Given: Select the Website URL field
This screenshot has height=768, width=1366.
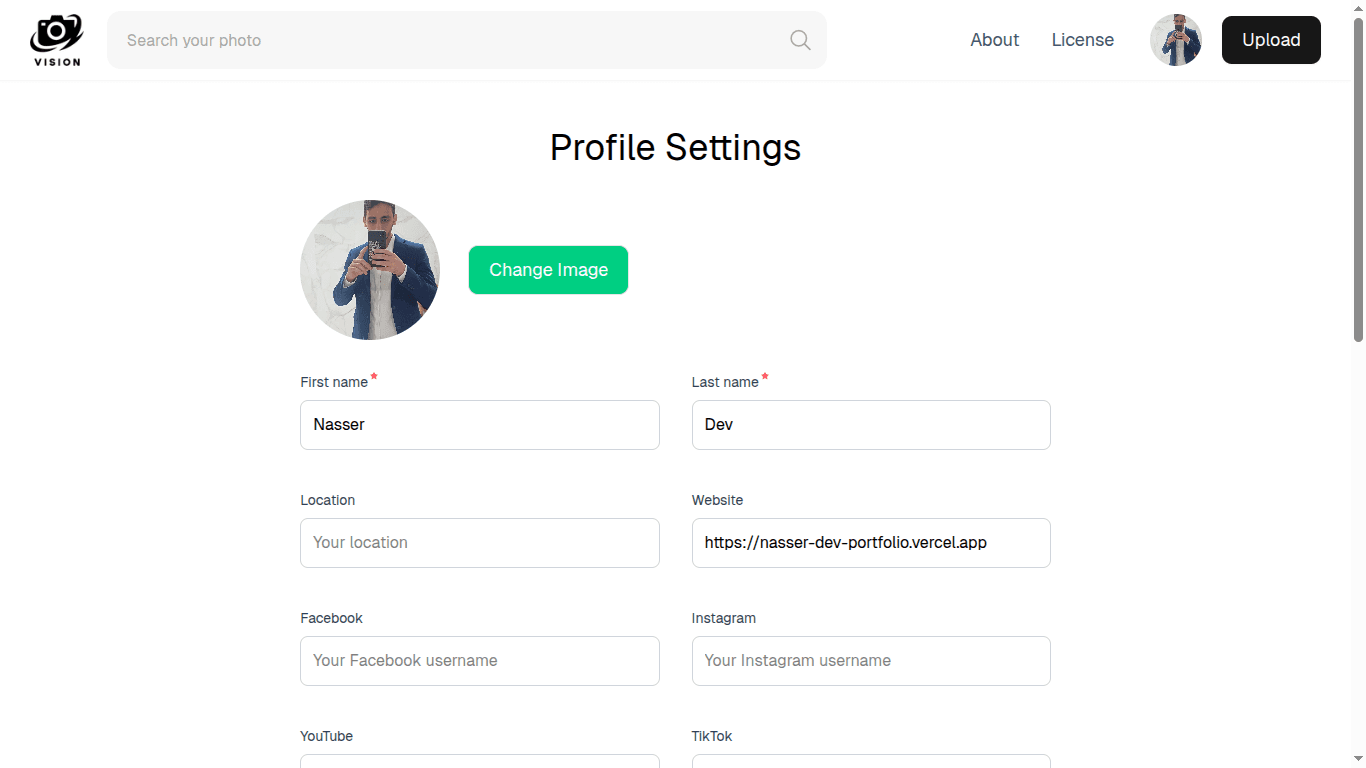Looking at the screenshot, I should point(870,542).
